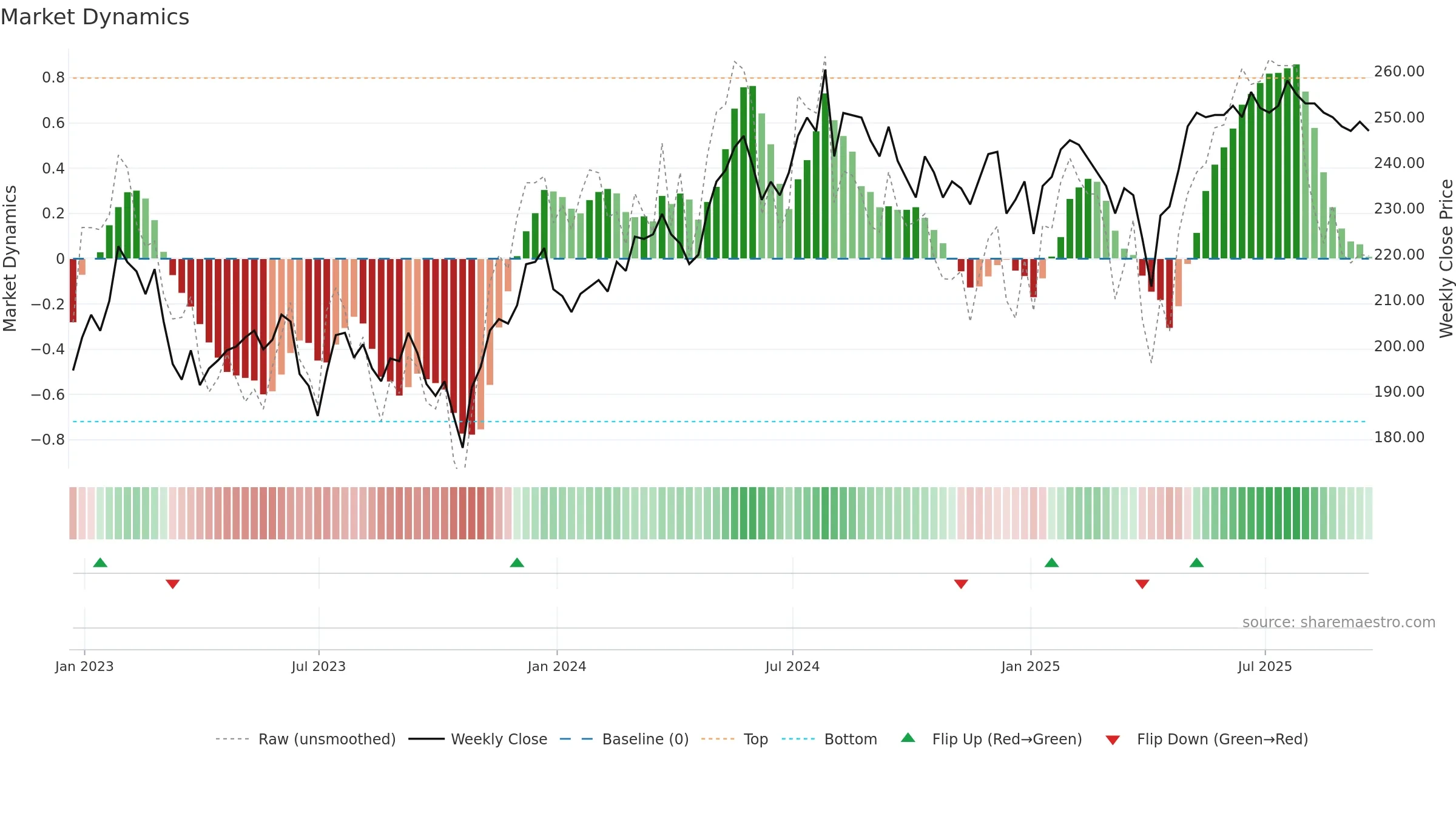Select the Flip Up marker near Jan 2023
1456x819 pixels.
(x=100, y=562)
